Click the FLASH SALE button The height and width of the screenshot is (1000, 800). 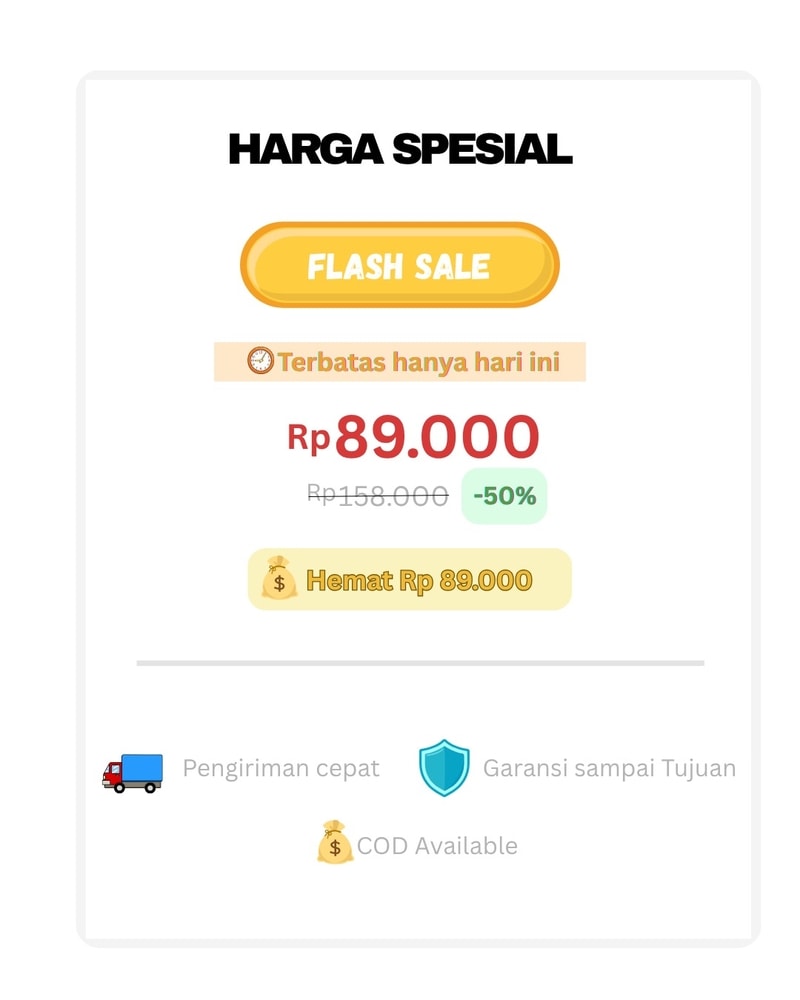[399, 265]
